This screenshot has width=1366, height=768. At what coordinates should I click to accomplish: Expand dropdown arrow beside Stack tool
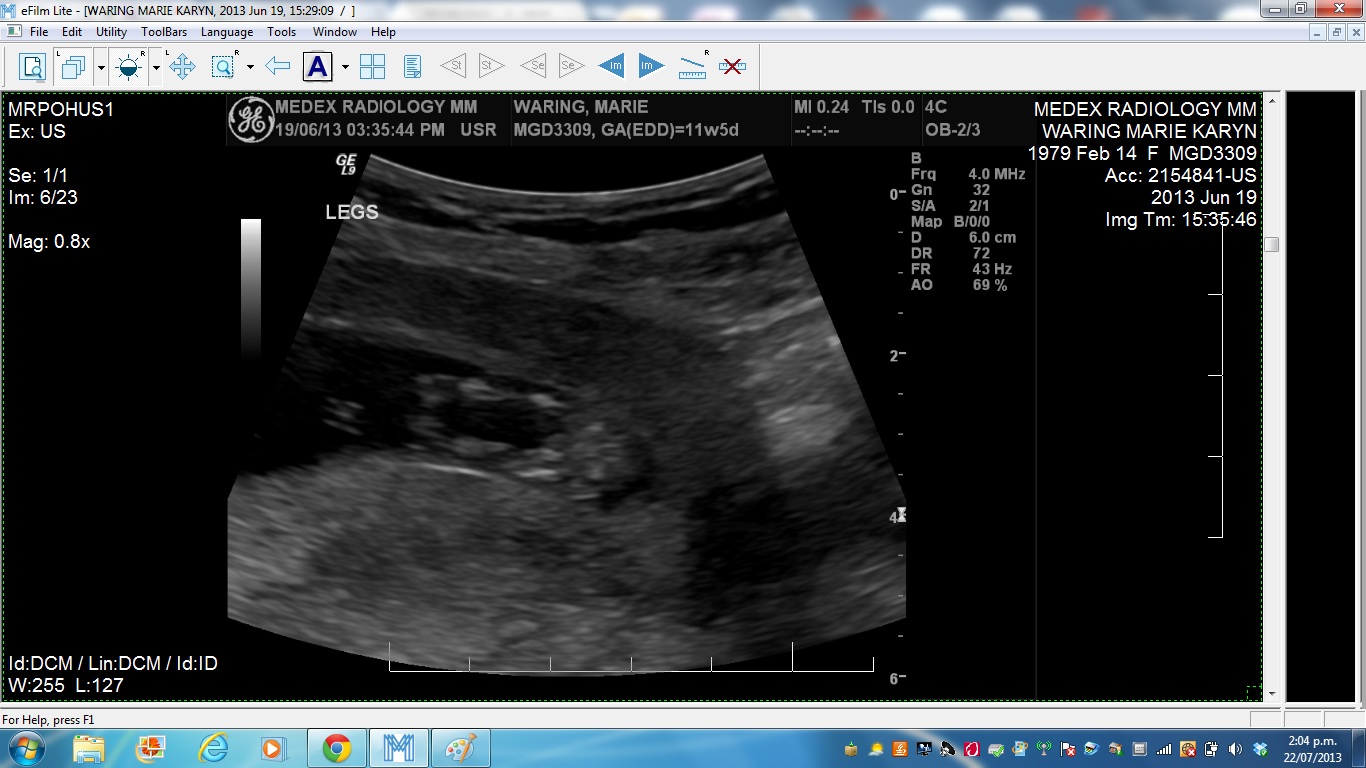[x=101, y=67]
